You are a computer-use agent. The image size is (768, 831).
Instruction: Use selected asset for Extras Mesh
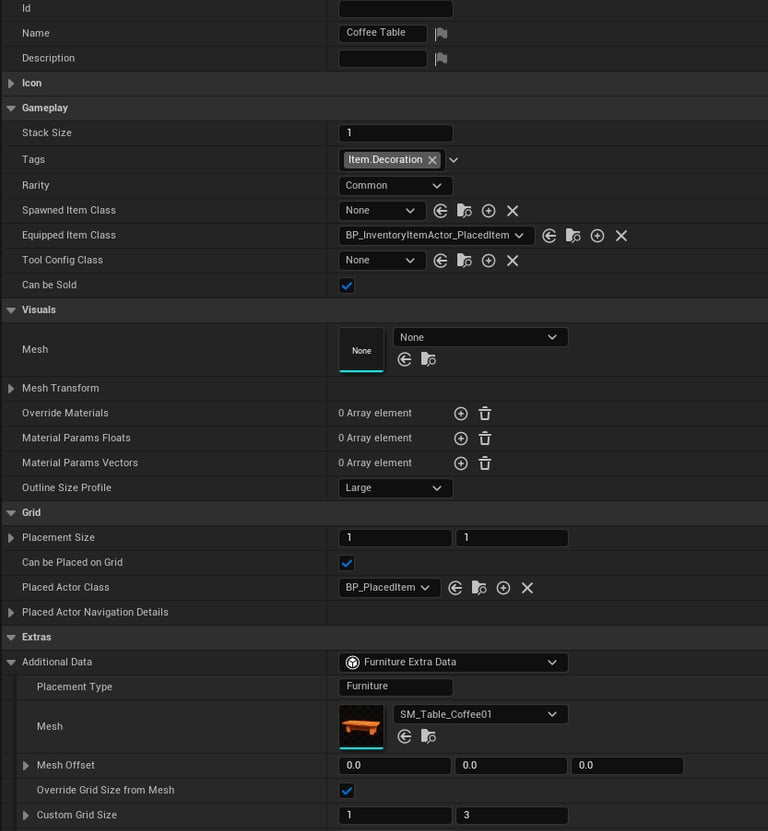tap(404, 737)
